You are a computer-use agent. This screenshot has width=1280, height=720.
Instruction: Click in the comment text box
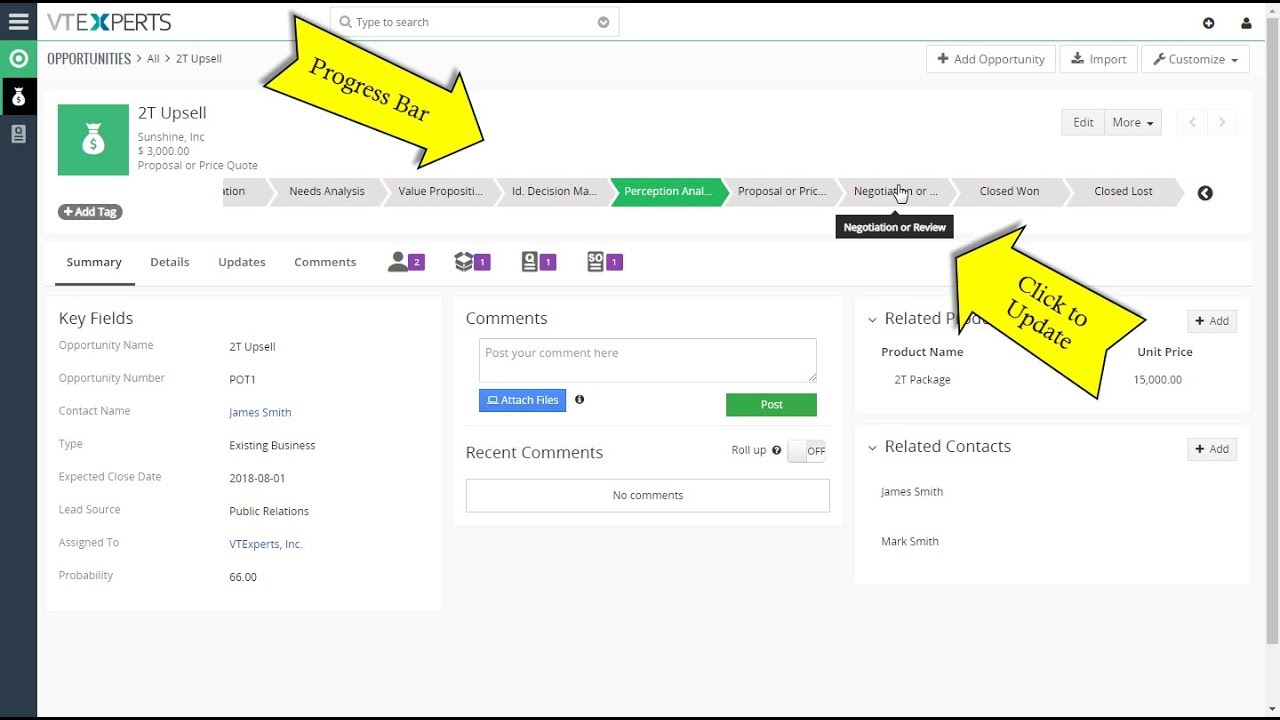tap(648, 360)
